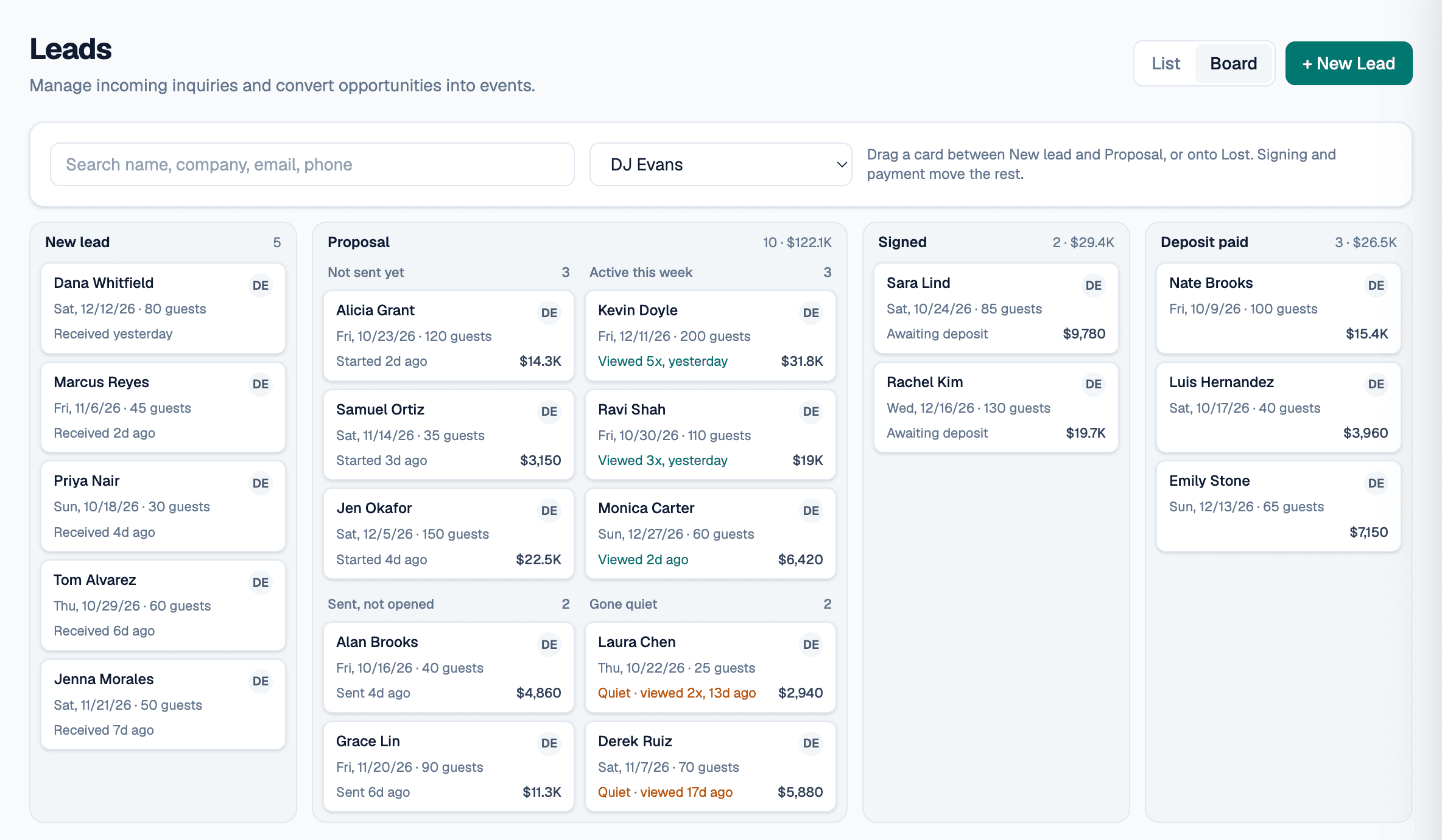The width and height of the screenshot is (1442, 840).
Task: Focus the search name, company, email field
Action: point(312,164)
